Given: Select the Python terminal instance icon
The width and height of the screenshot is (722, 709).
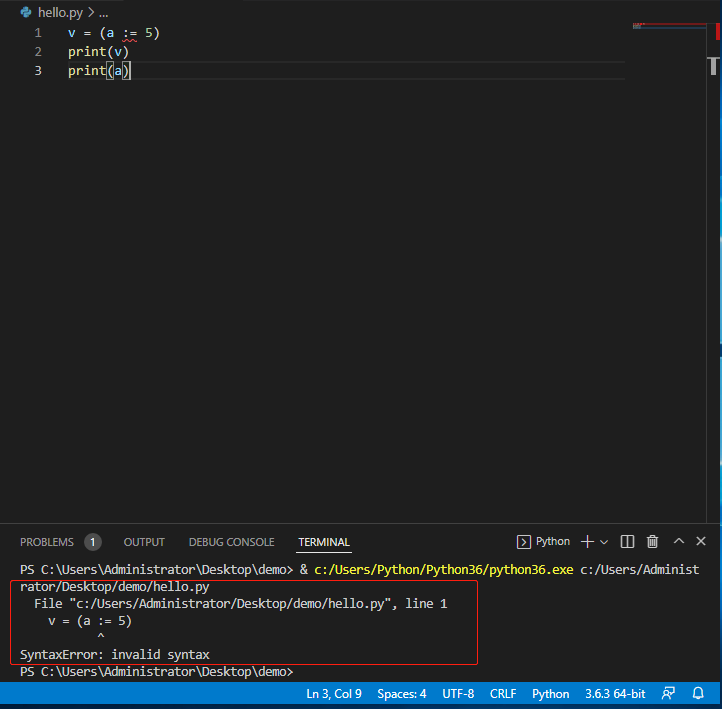Looking at the screenshot, I should pos(524,542).
